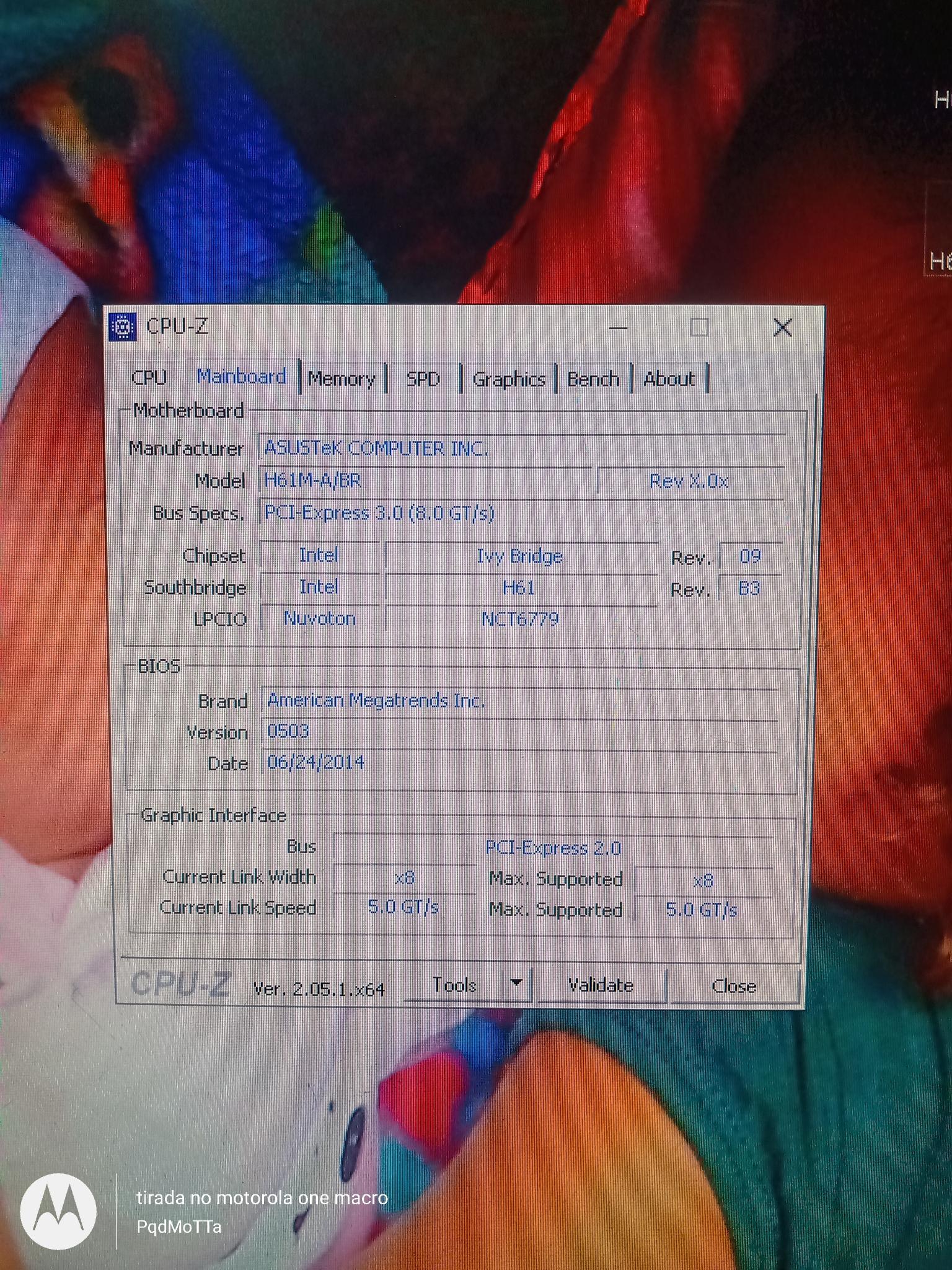The height and width of the screenshot is (1270, 952).
Task: Click the Max. Supported width x8 value
Action: click(703, 881)
